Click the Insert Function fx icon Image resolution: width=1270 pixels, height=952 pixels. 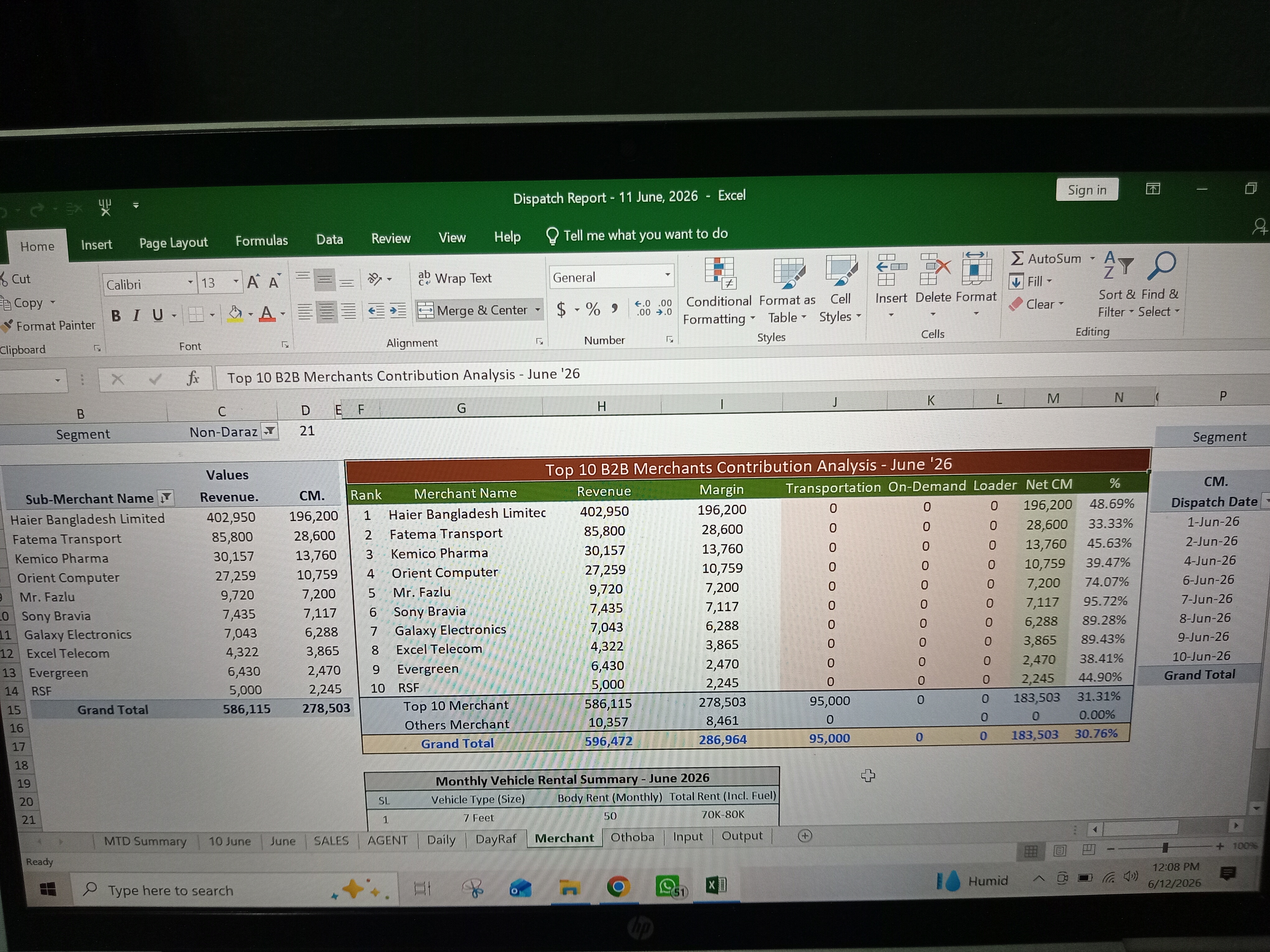(x=193, y=378)
